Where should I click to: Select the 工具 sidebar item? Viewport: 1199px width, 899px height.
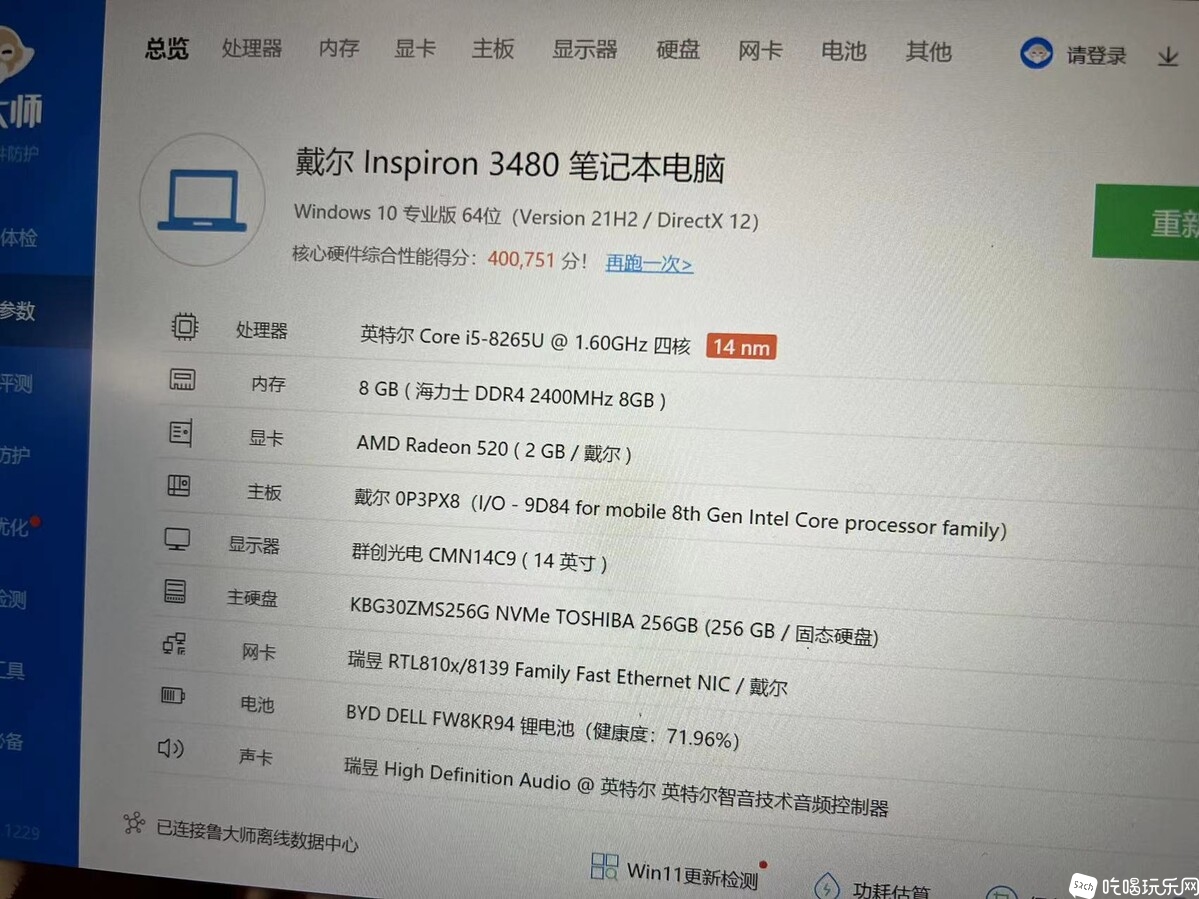[12, 670]
